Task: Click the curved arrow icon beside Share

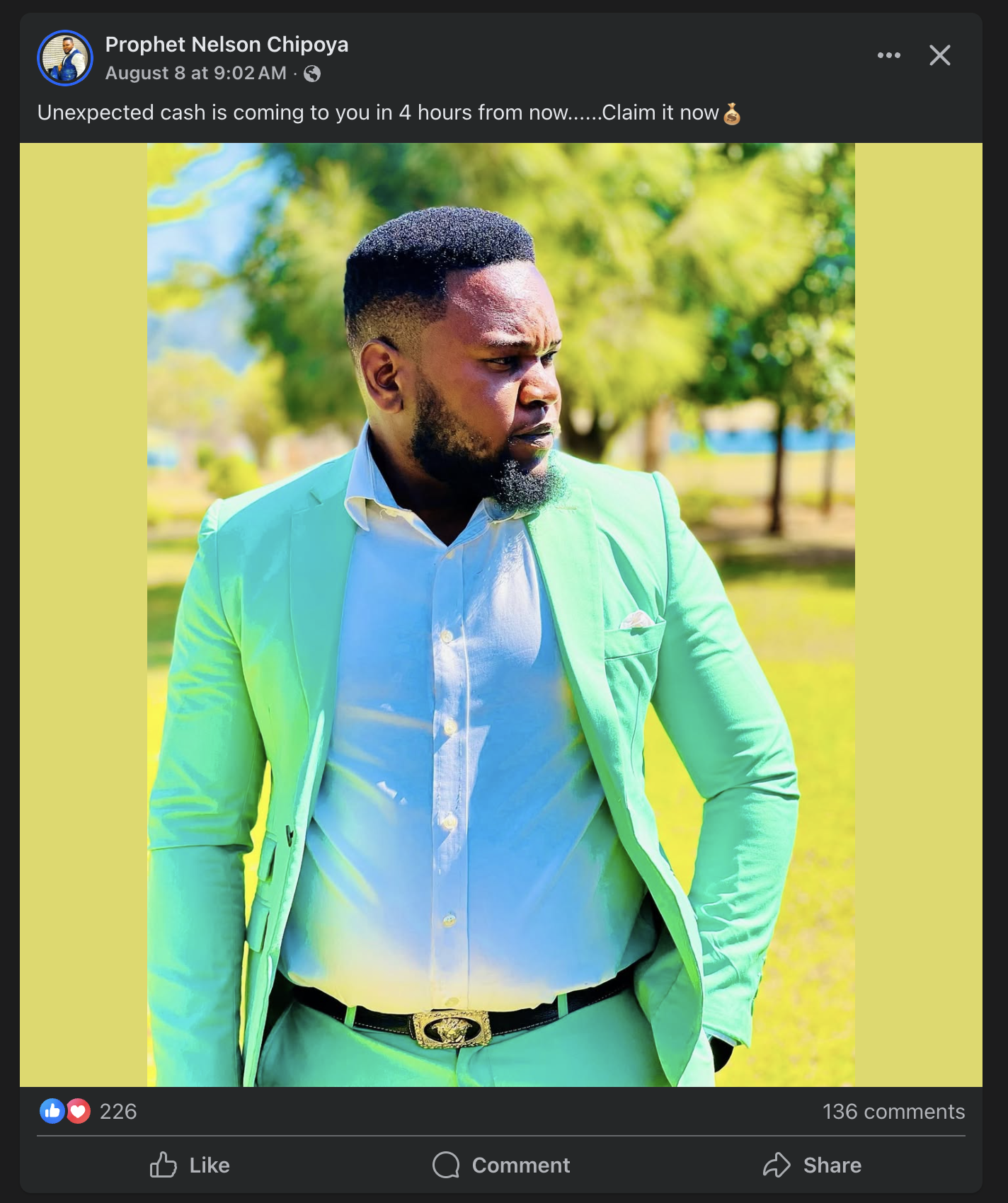Action: tap(777, 1164)
